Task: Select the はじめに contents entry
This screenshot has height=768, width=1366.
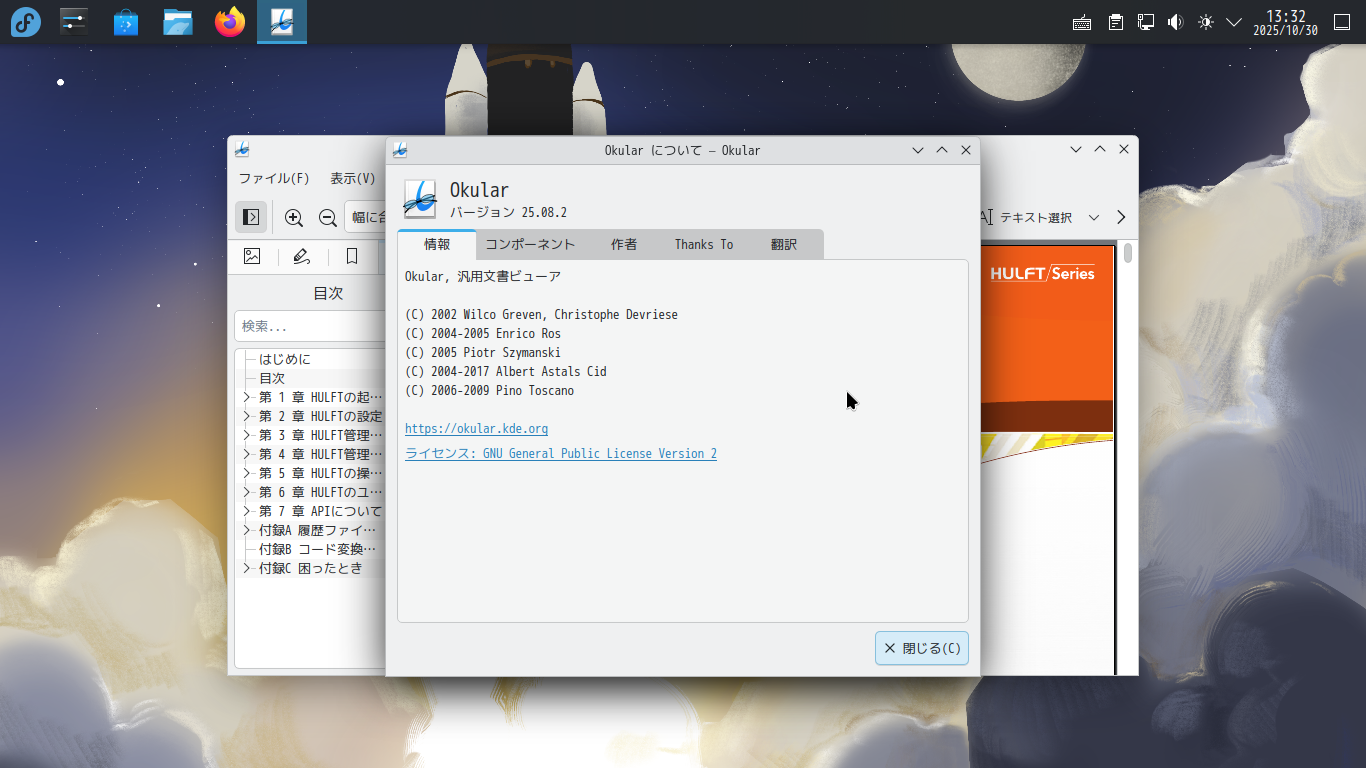Action: coord(285,359)
